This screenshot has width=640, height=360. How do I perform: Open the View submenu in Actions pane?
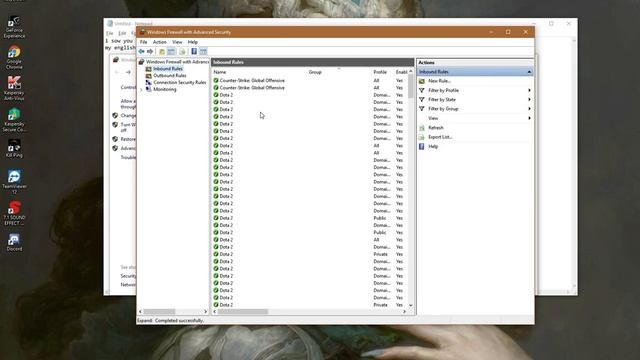[x=475, y=118]
